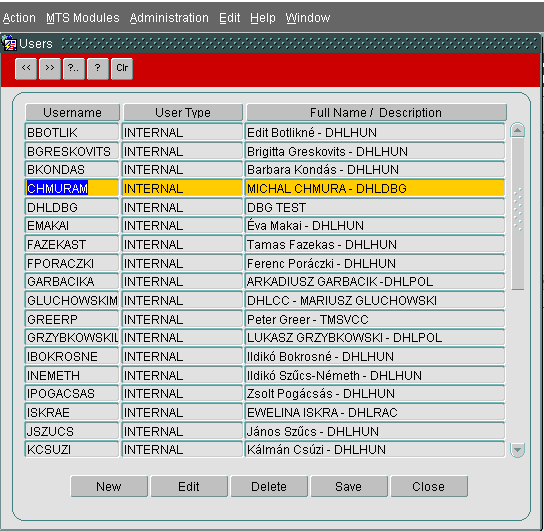Select the GLUCHOWSKIM username field
The width and height of the screenshot is (544, 531).
[x=72, y=300]
